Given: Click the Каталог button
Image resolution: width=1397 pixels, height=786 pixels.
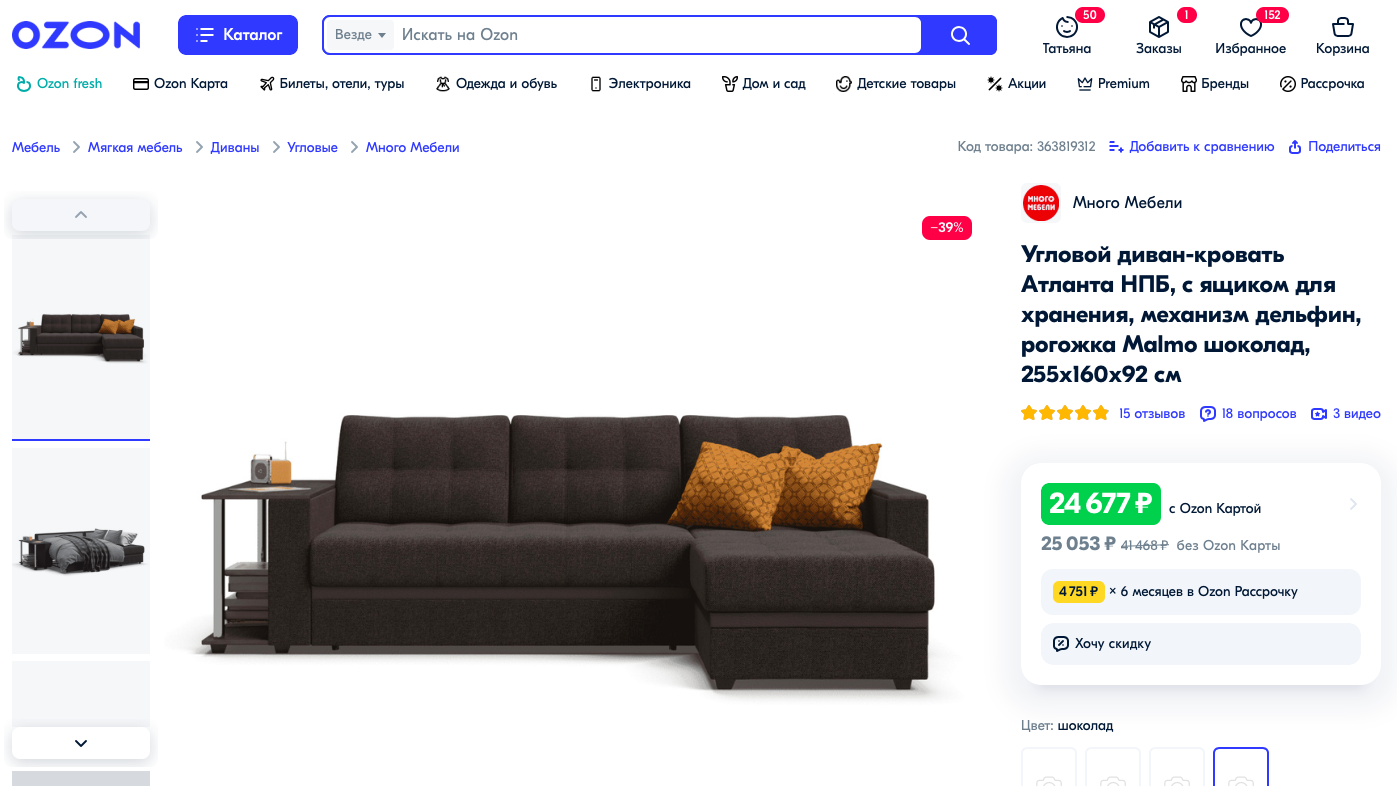Looking at the screenshot, I should pos(238,35).
